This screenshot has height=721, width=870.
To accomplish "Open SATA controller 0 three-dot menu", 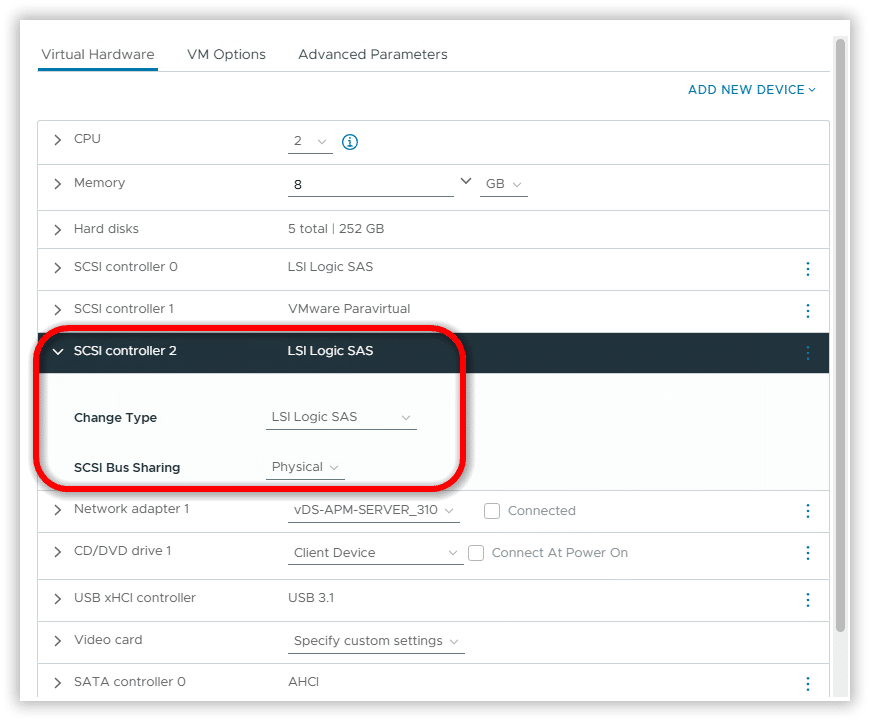I will [x=808, y=683].
